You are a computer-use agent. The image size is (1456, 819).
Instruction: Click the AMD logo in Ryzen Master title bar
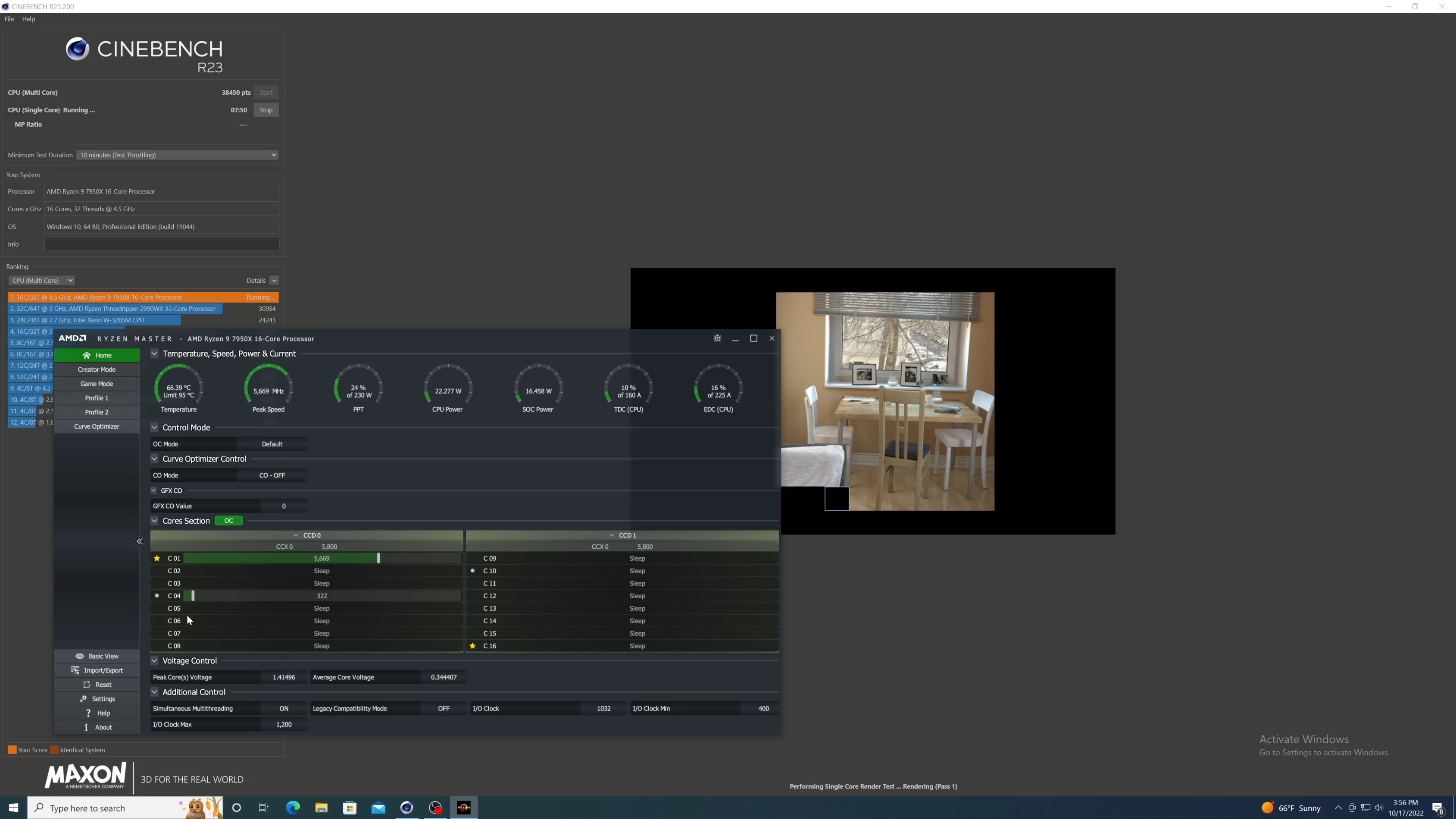point(72,338)
